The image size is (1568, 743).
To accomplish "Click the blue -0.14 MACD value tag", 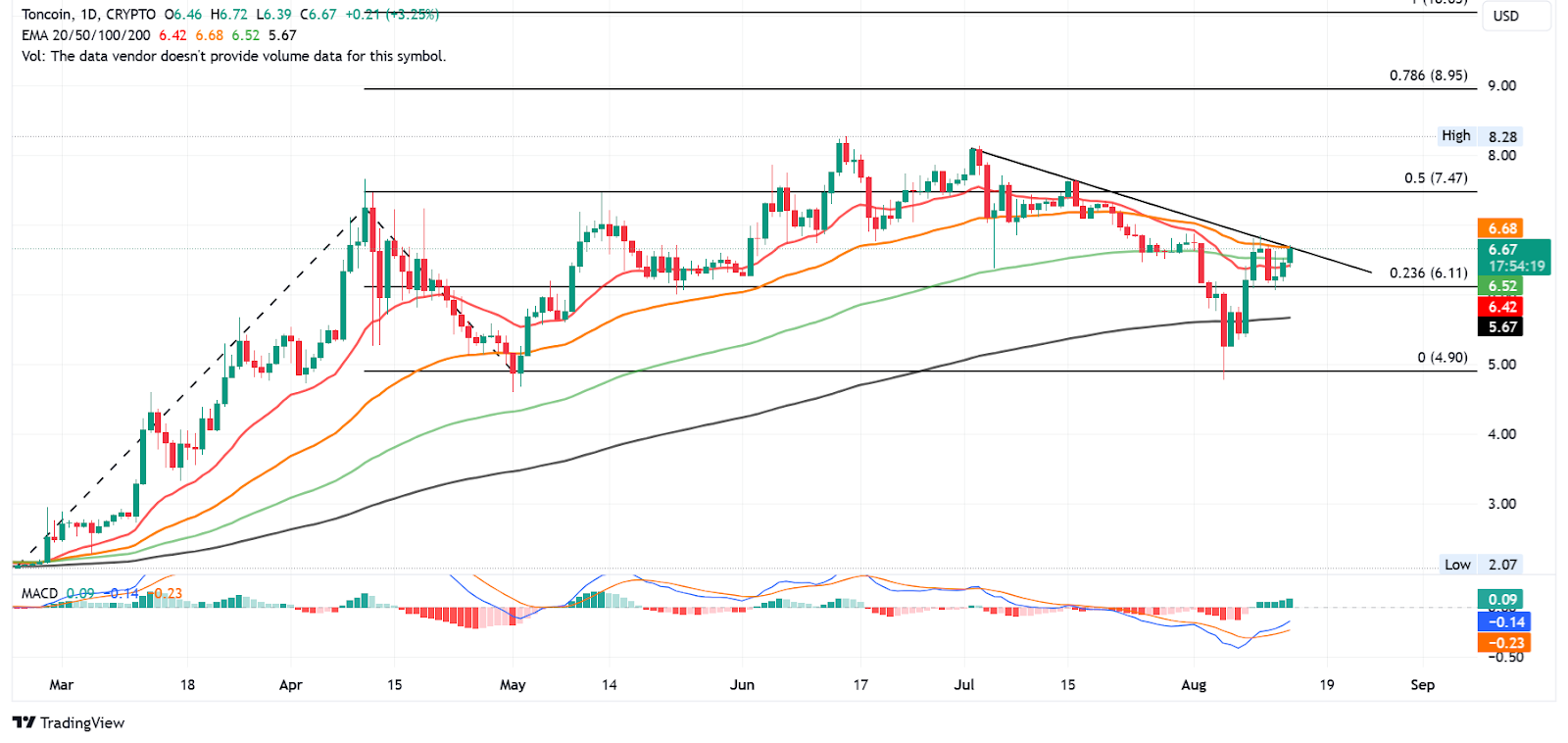I will coord(1504,621).
